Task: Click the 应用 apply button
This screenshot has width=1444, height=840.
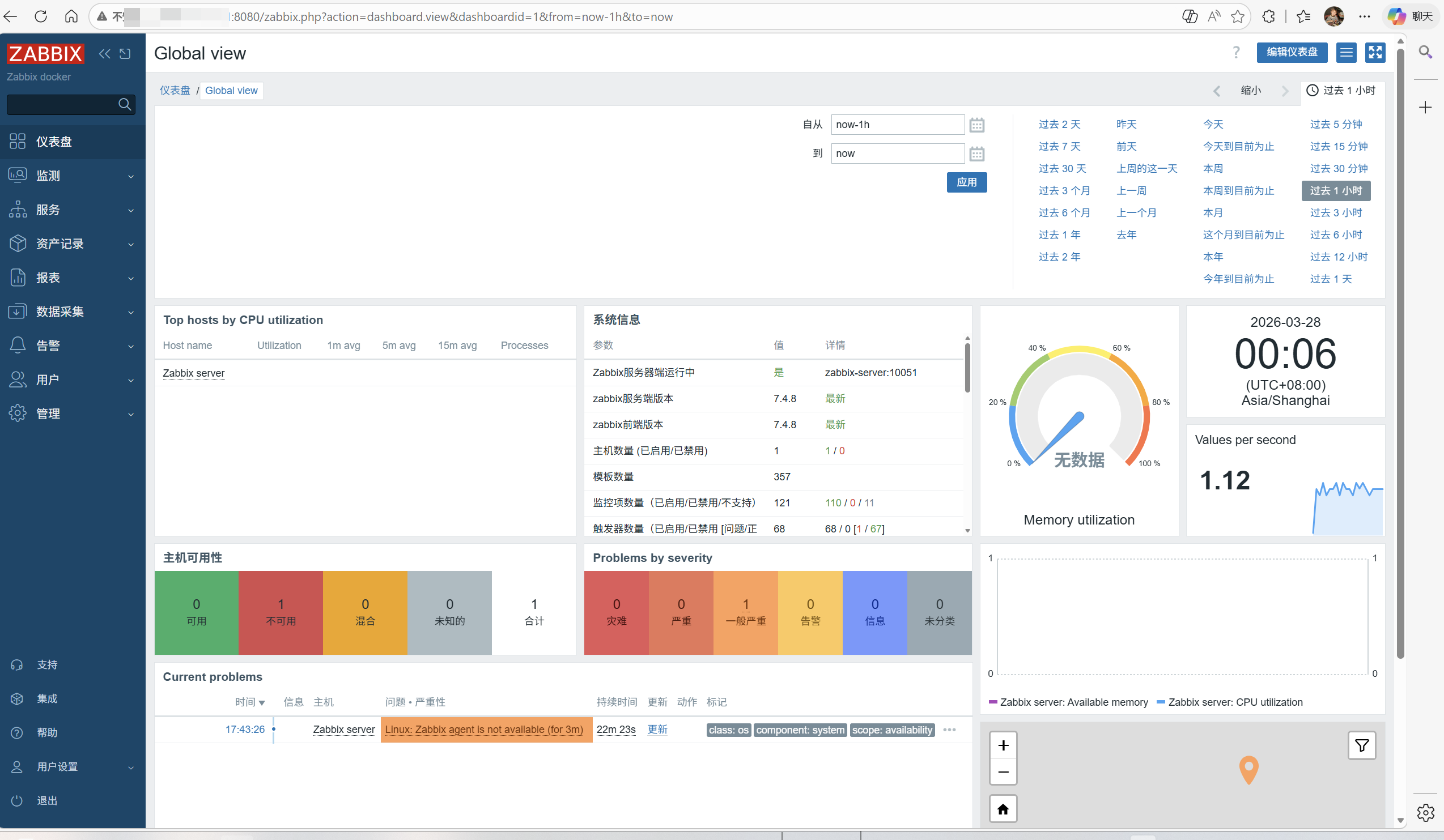Action: pyautogui.click(x=966, y=182)
